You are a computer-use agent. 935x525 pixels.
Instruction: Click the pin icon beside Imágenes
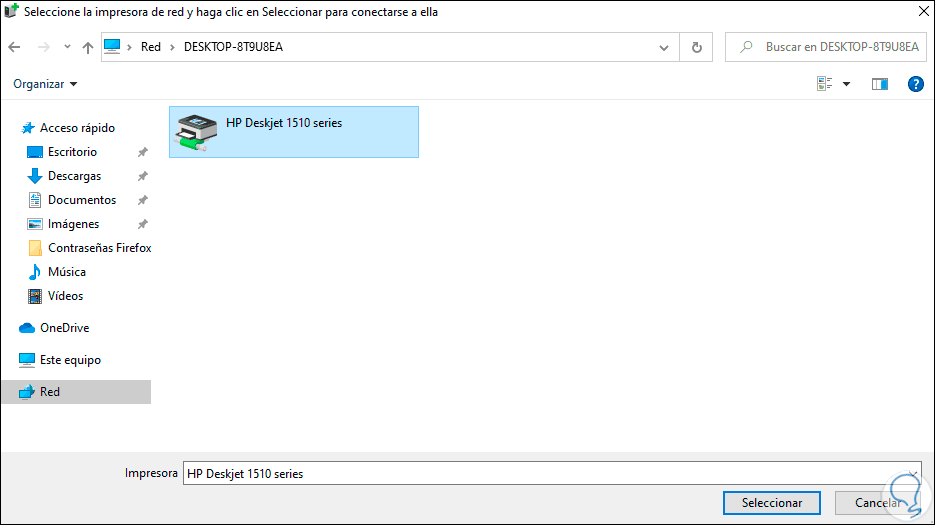click(x=143, y=224)
